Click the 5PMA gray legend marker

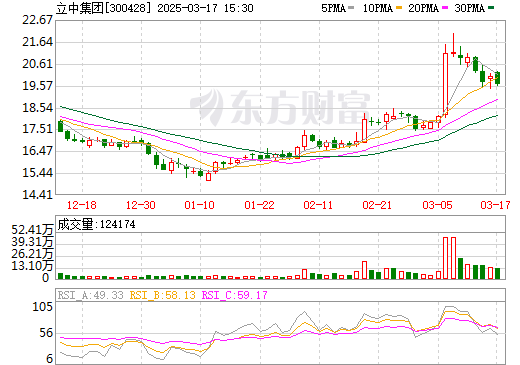coord(351,8)
